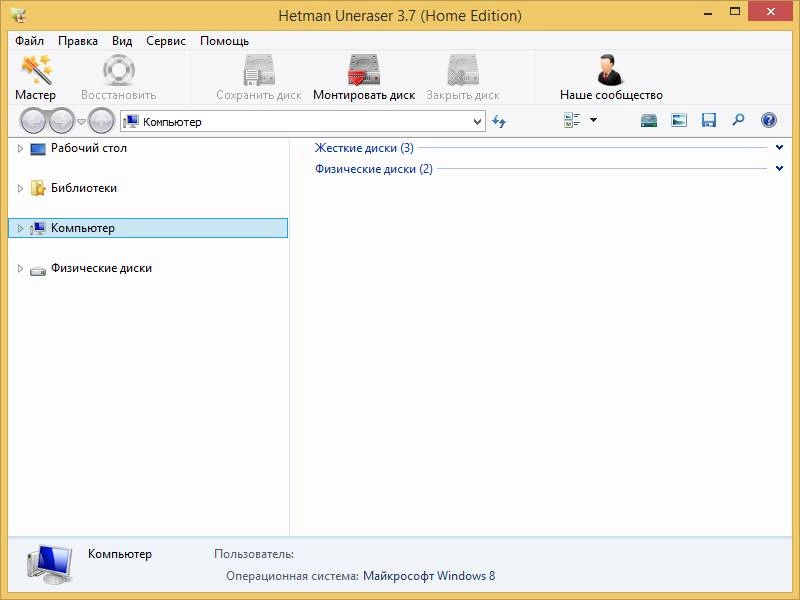
Task: Open the Сервис menu
Action: point(166,41)
